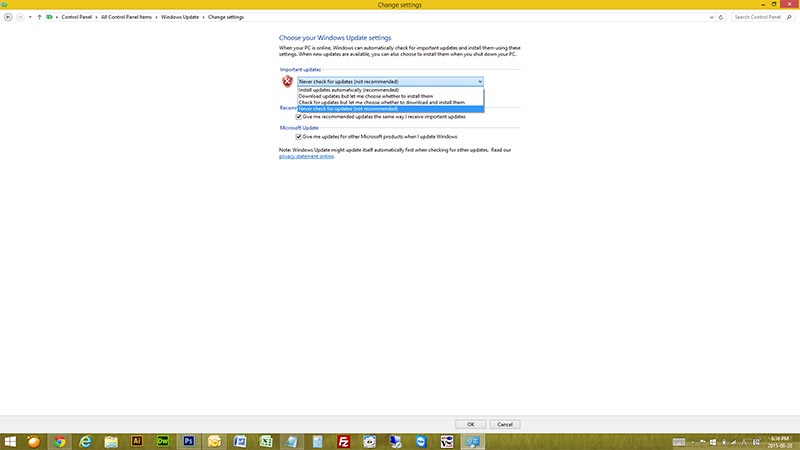Click the Cancel button
800x450 pixels.
(505, 424)
